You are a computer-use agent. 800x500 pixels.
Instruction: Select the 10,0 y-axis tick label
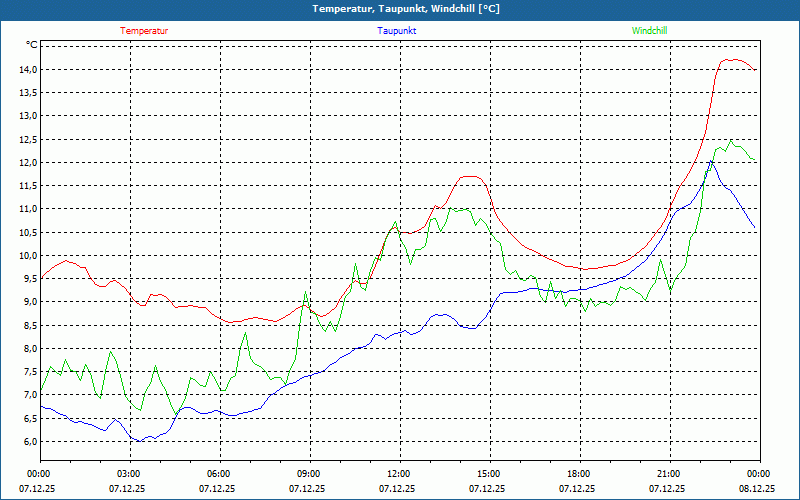pos(26,255)
